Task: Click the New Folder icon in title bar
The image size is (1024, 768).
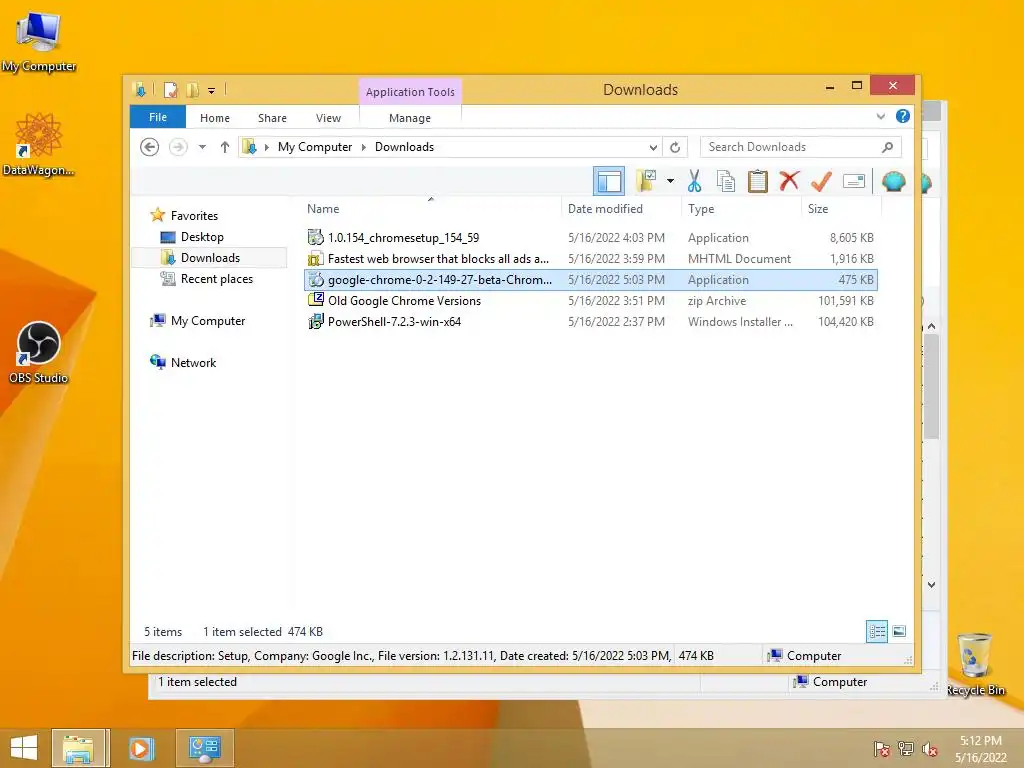Action: (x=193, y=89)
